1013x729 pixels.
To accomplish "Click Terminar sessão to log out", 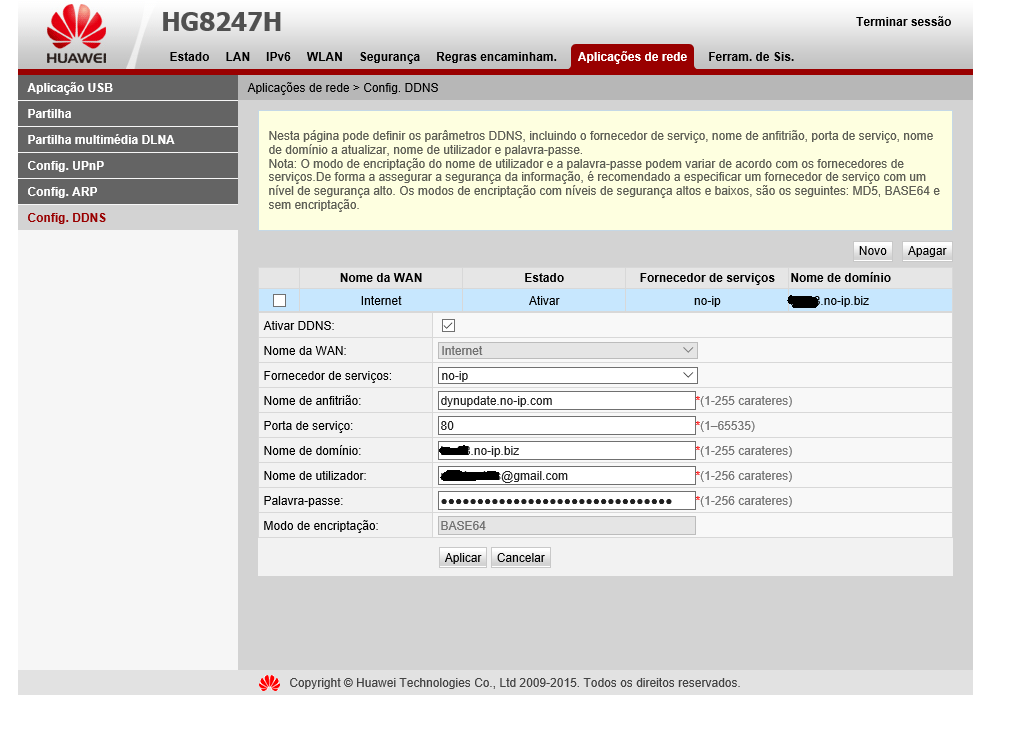I will pyautogui.click(x=903, y=22).
